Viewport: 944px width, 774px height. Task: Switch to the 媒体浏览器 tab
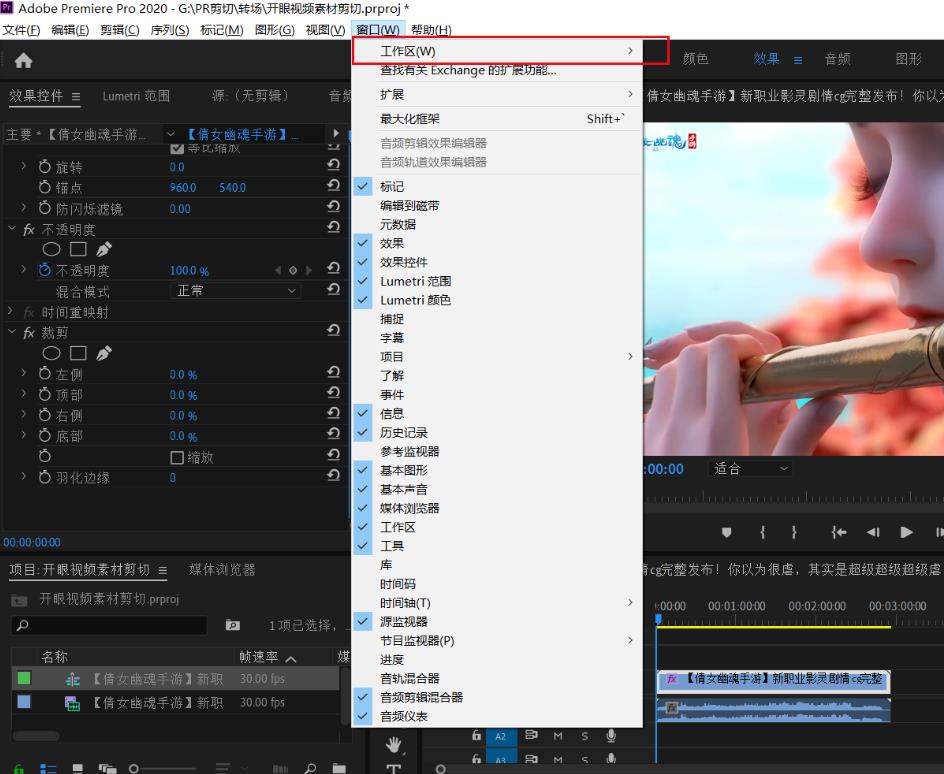click(222, 570)
